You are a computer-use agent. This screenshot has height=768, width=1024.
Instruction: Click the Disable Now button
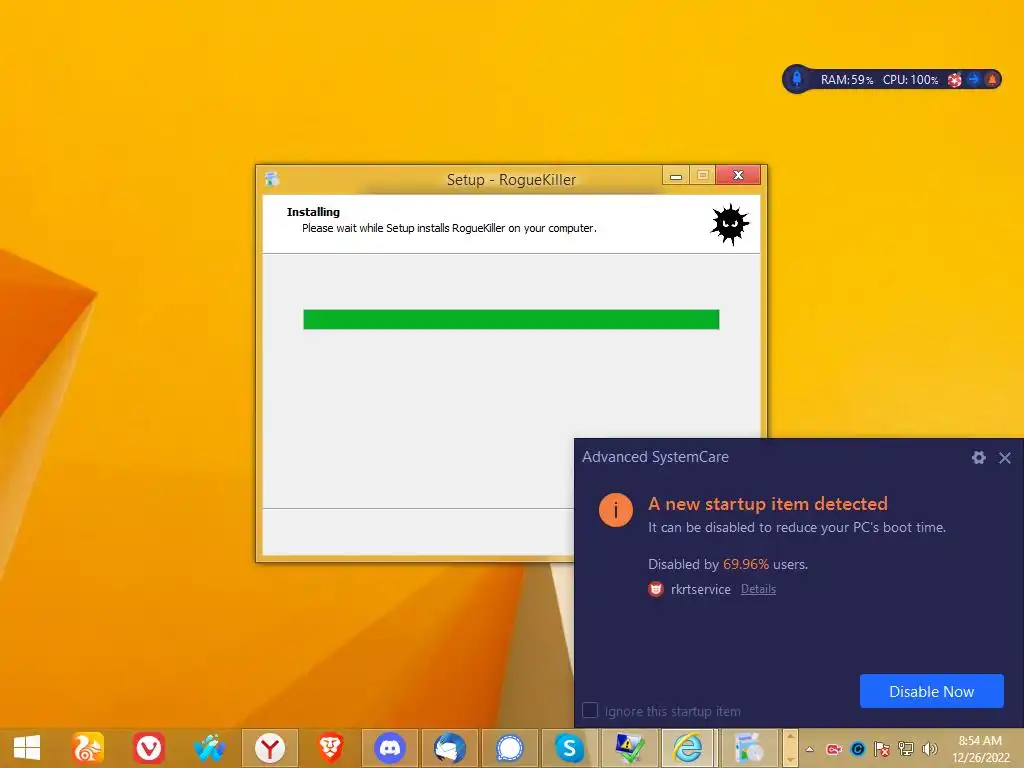(931, 691)
